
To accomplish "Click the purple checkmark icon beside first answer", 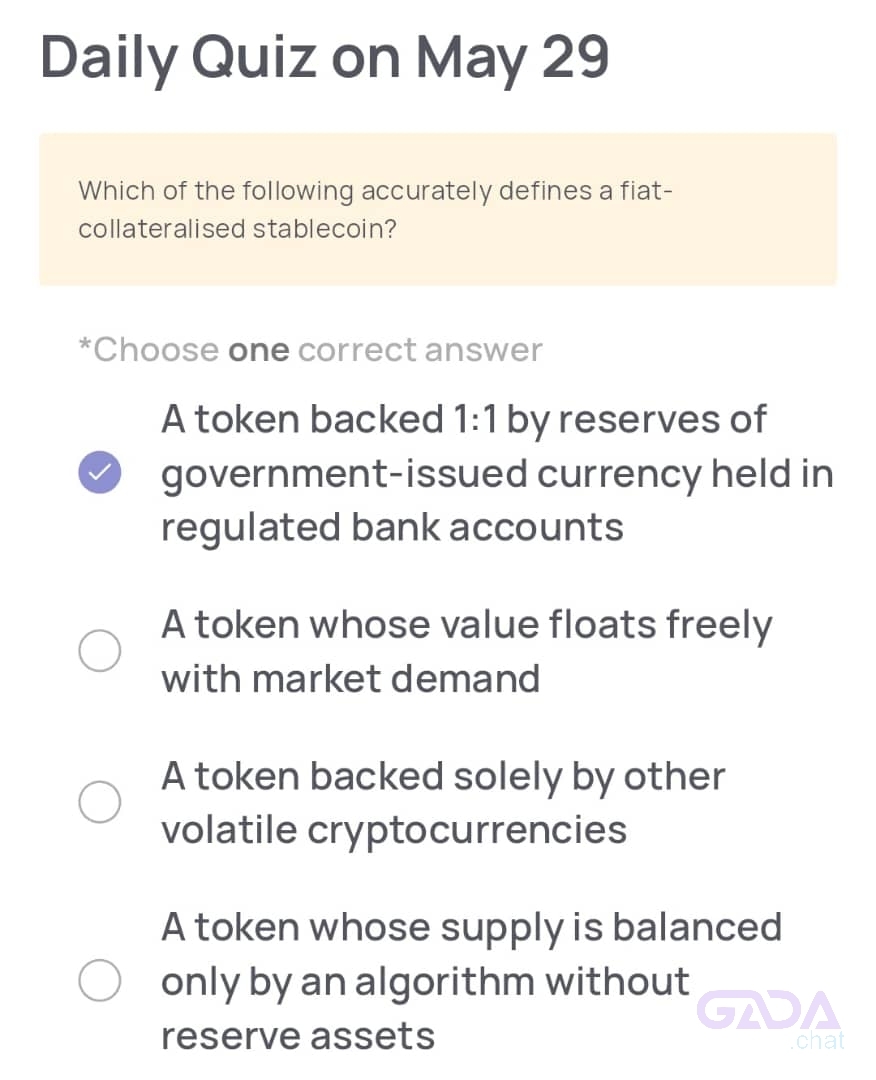I will (100, 472).
